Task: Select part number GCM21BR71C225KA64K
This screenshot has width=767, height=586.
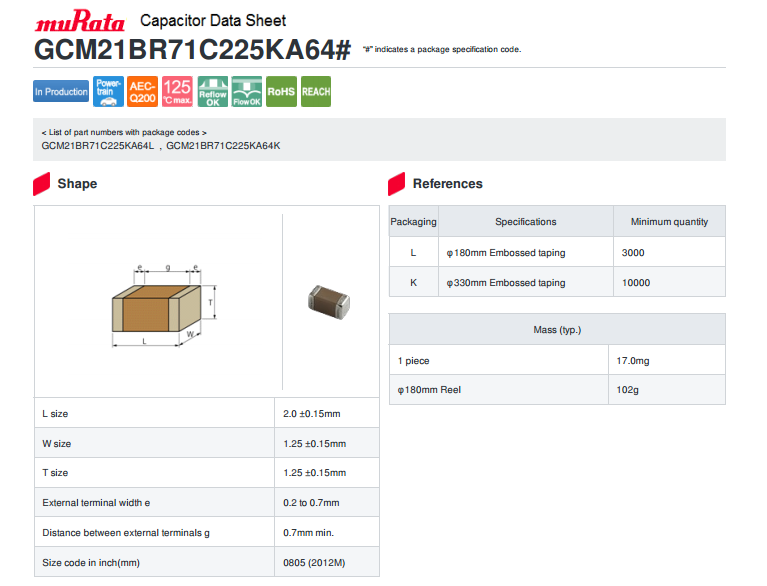Action: coord(223,146)
